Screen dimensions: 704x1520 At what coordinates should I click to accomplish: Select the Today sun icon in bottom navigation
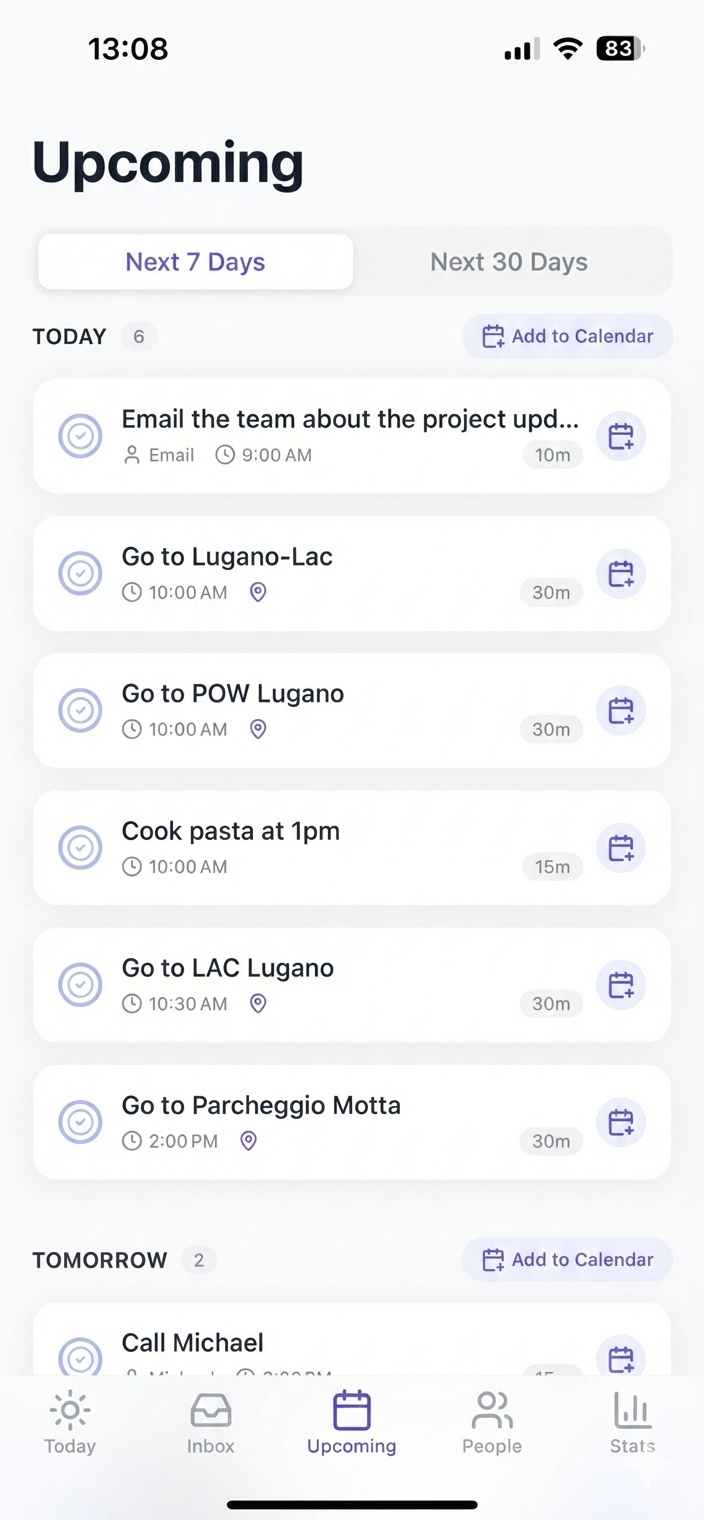[69, 1410]
